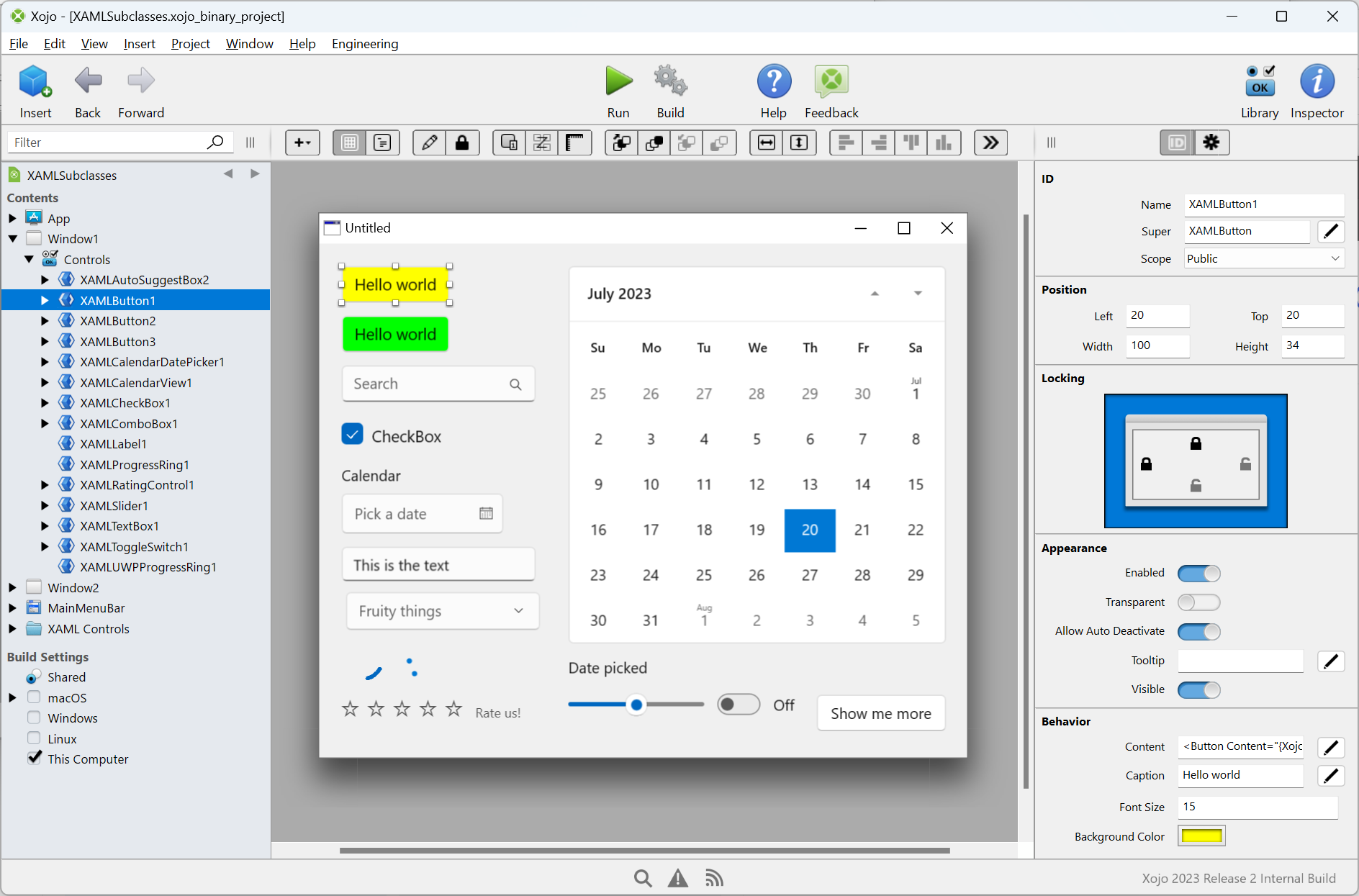Screen dimensions: 1359x896
Task: Click the Help button in the toolbar
Action: point(773,81)
